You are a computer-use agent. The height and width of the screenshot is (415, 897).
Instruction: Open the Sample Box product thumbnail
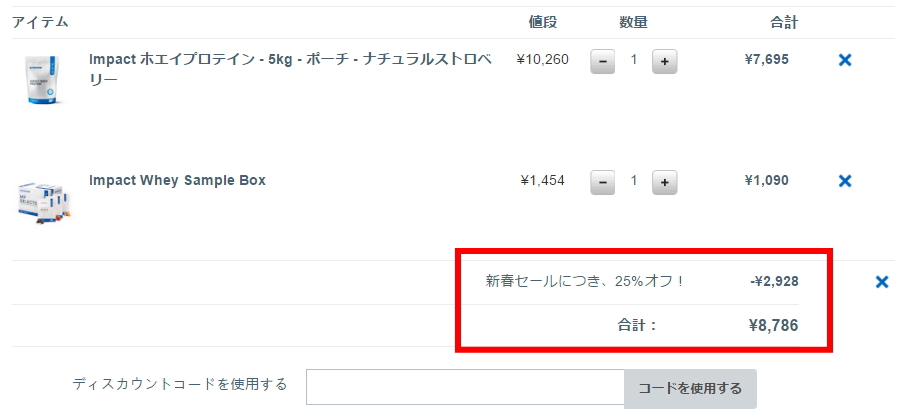[x=43, y=203]
